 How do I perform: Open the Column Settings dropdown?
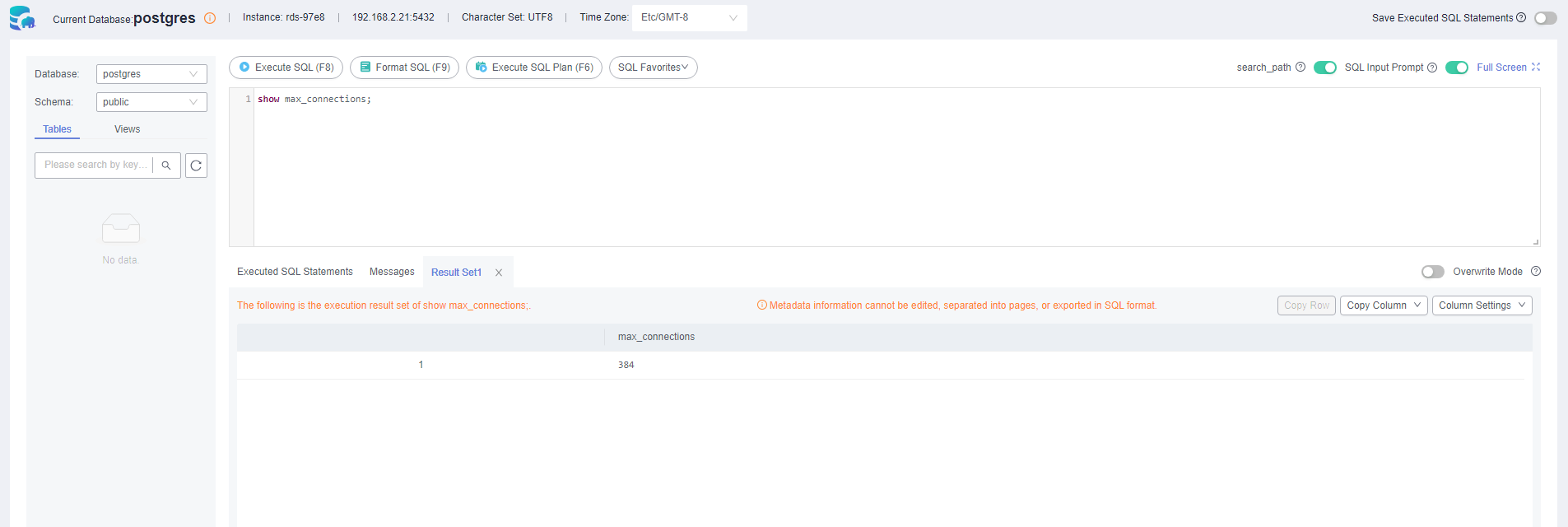(x=1482, y=305)
